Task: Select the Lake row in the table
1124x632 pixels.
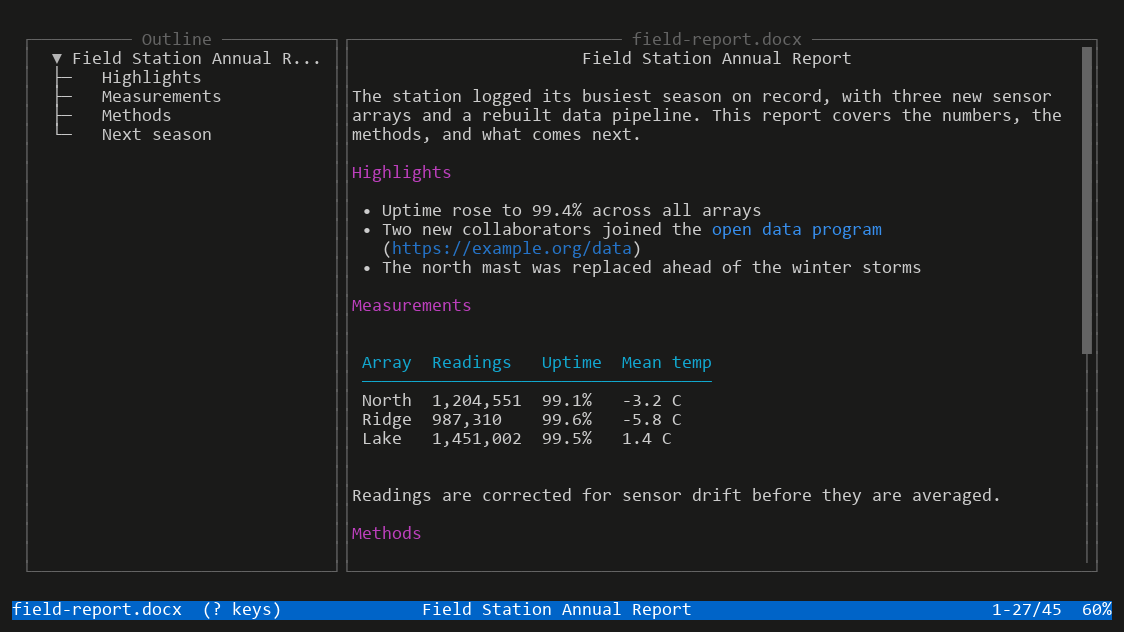Action: click(x=517, y=439)
